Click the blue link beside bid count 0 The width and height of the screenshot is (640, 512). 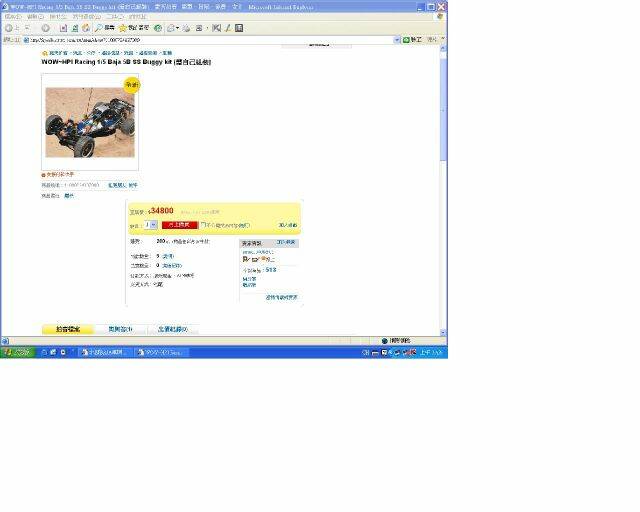click(172, 265)
